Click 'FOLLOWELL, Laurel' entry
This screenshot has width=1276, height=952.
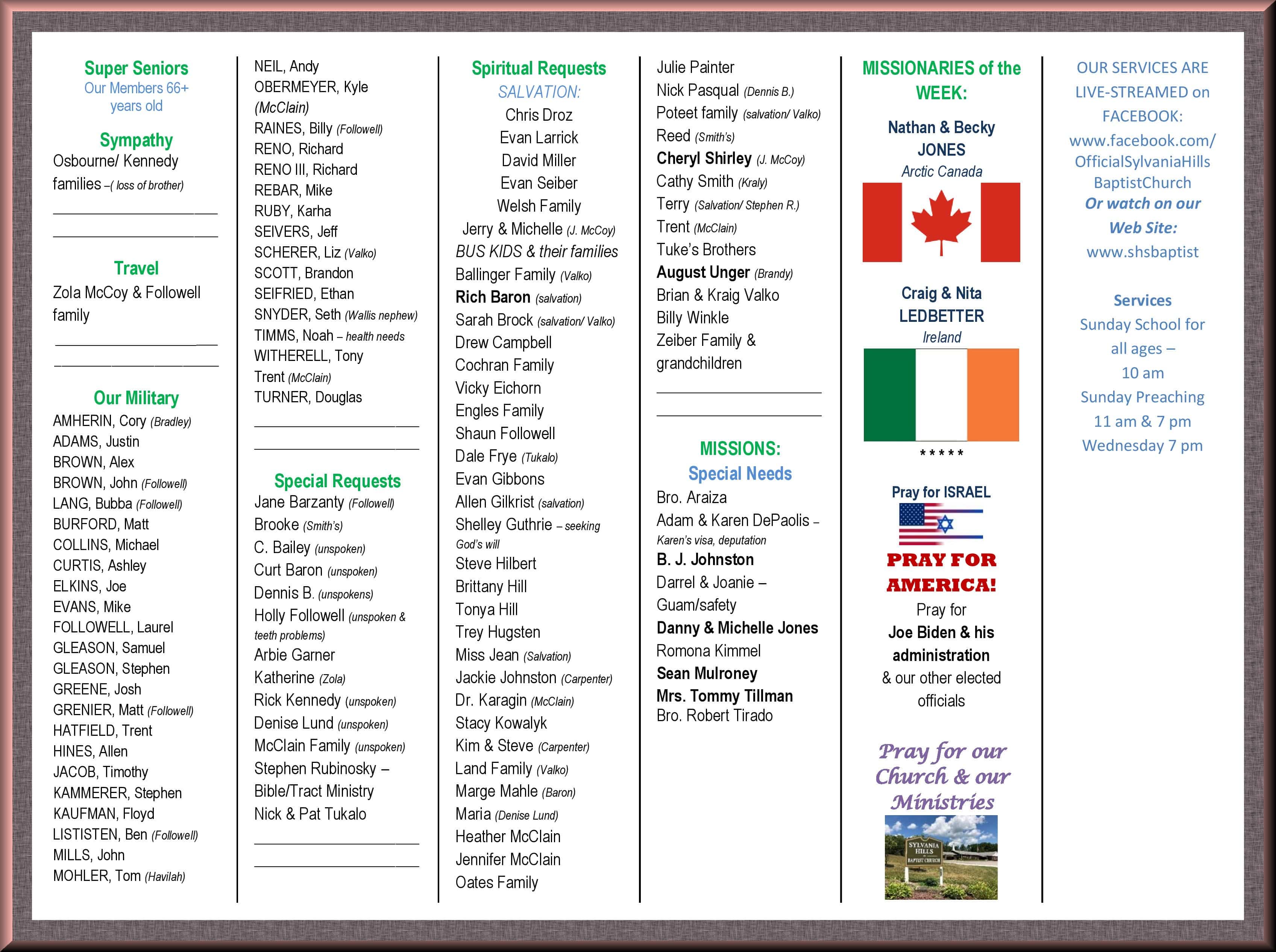point(113,627)
